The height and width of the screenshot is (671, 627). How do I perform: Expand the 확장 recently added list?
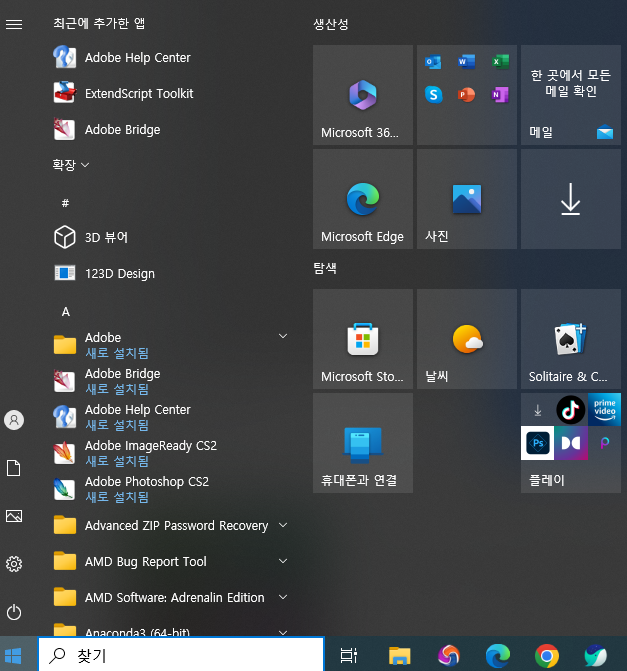tap(71, 165)
